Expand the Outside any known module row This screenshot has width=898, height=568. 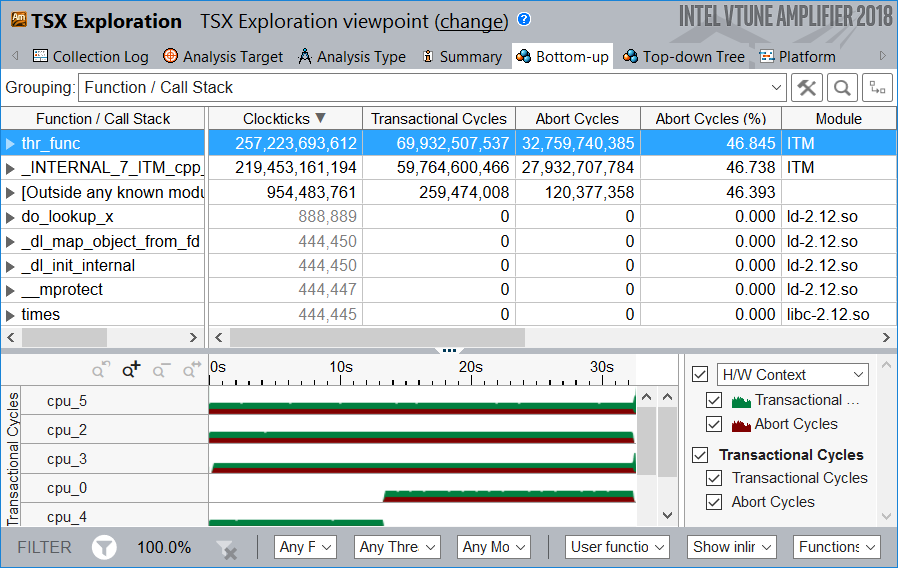pyautogui.click(x=10, y=193)
